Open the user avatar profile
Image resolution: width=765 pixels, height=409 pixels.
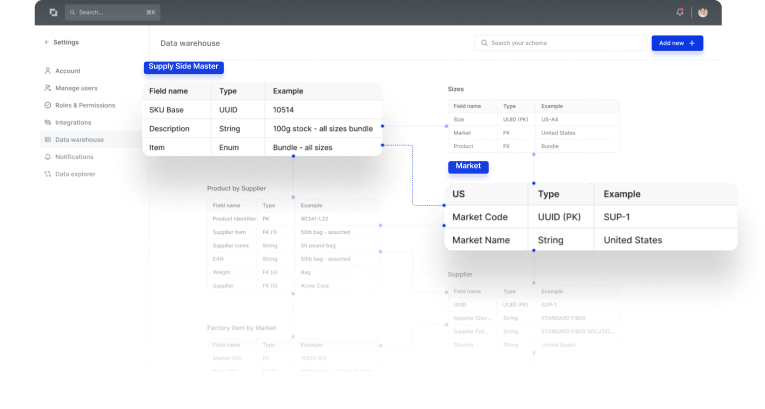(703, 12)
